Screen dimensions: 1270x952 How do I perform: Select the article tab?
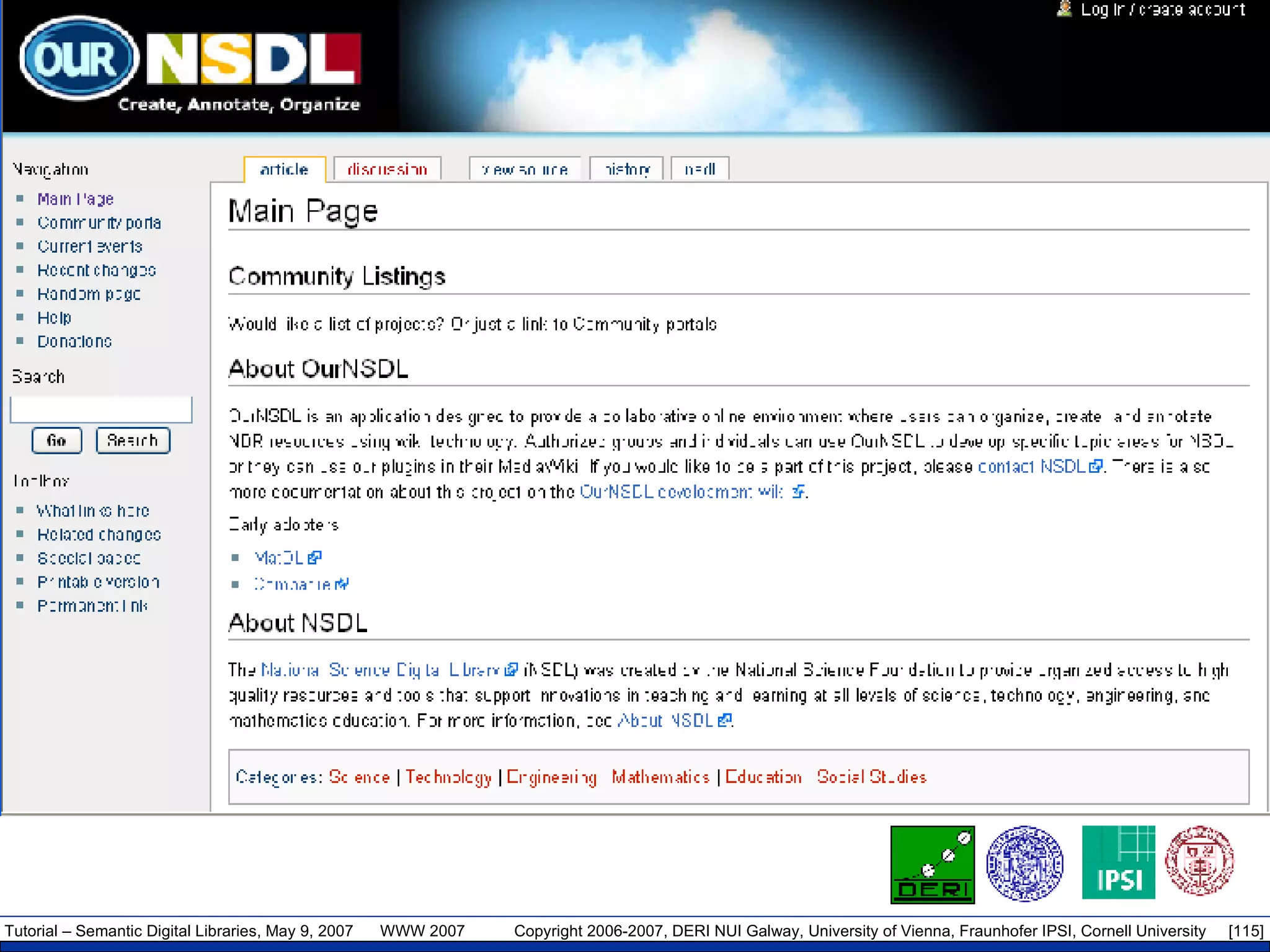284,169
